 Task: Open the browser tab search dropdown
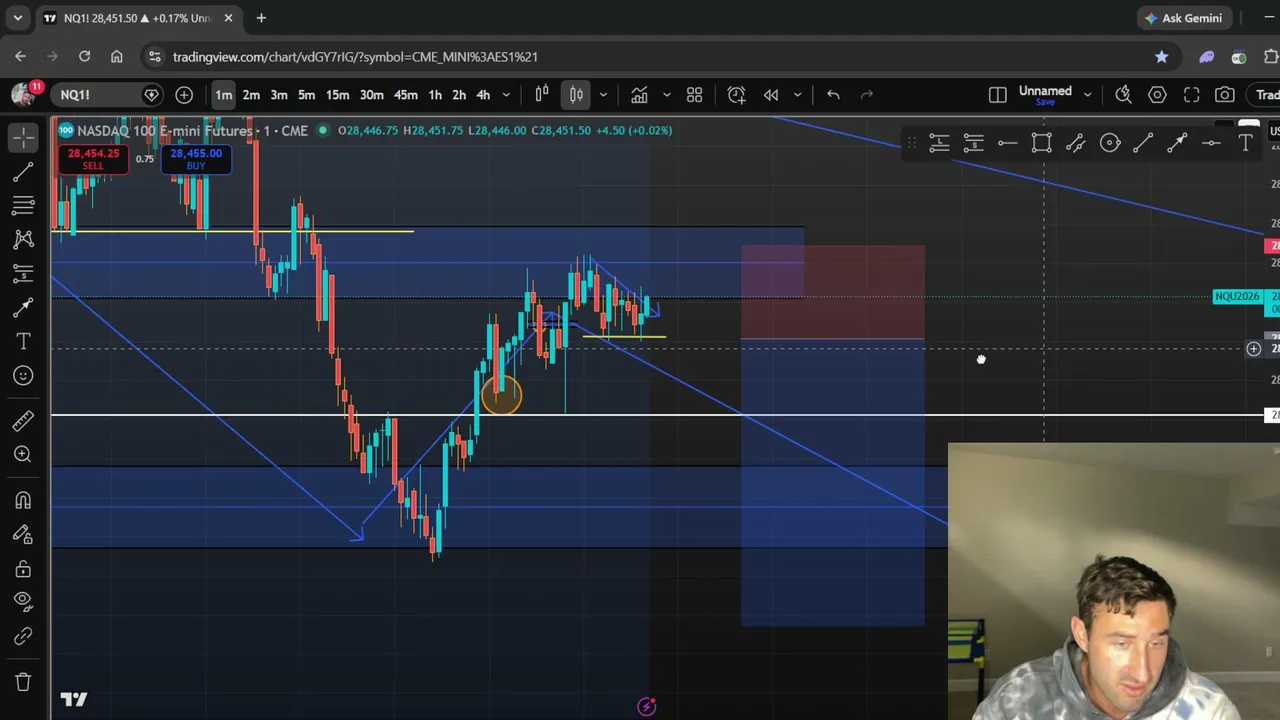17,18
